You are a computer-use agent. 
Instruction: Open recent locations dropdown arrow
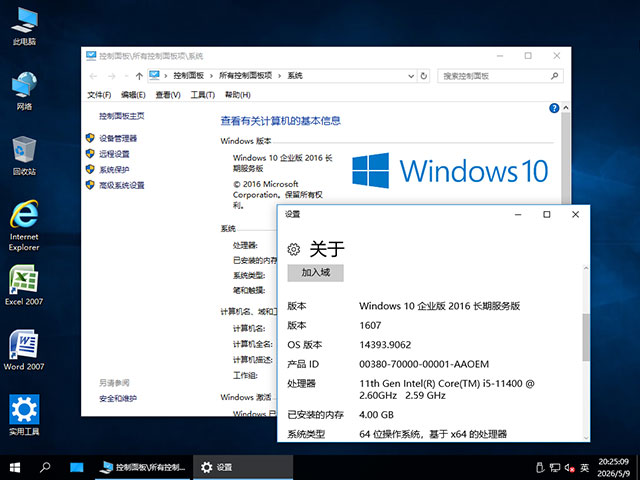click(x=126, y=76)
